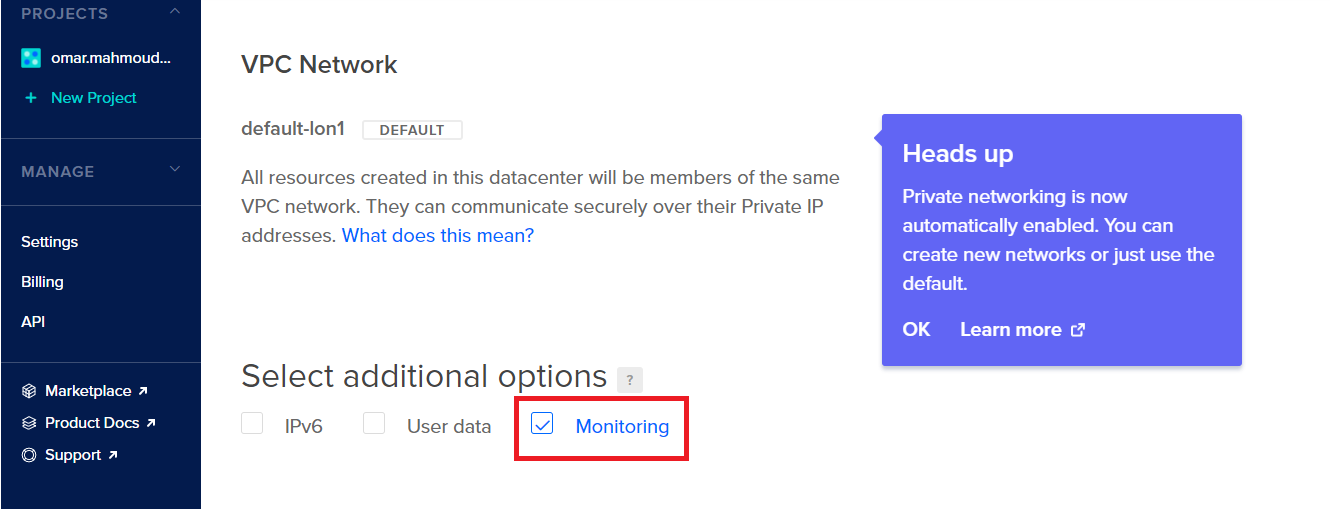Click the Marketplace cube icon

[29, 391]
